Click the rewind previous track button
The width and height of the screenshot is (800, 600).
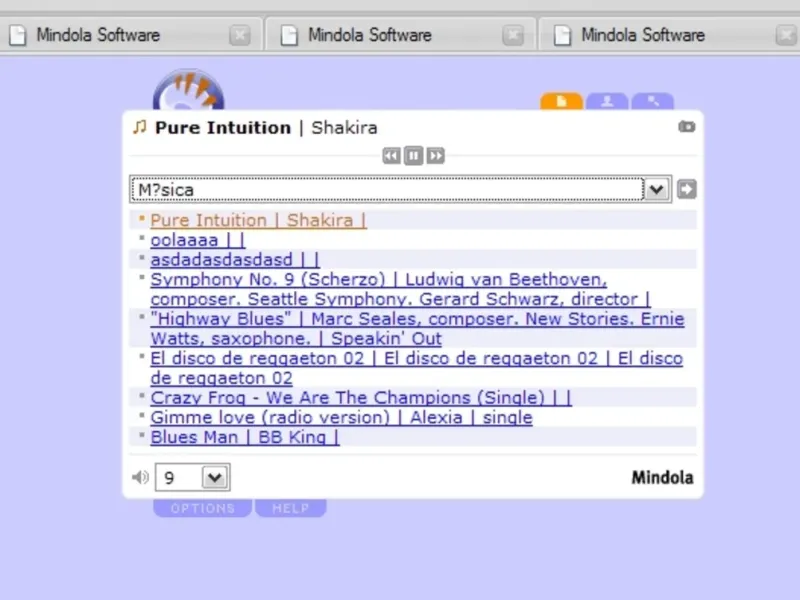391,156
